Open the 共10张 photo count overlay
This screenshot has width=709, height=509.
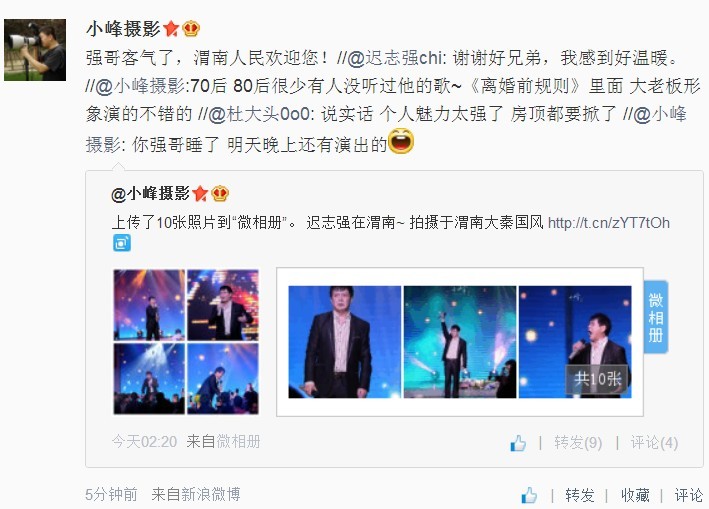pos(597,379)
